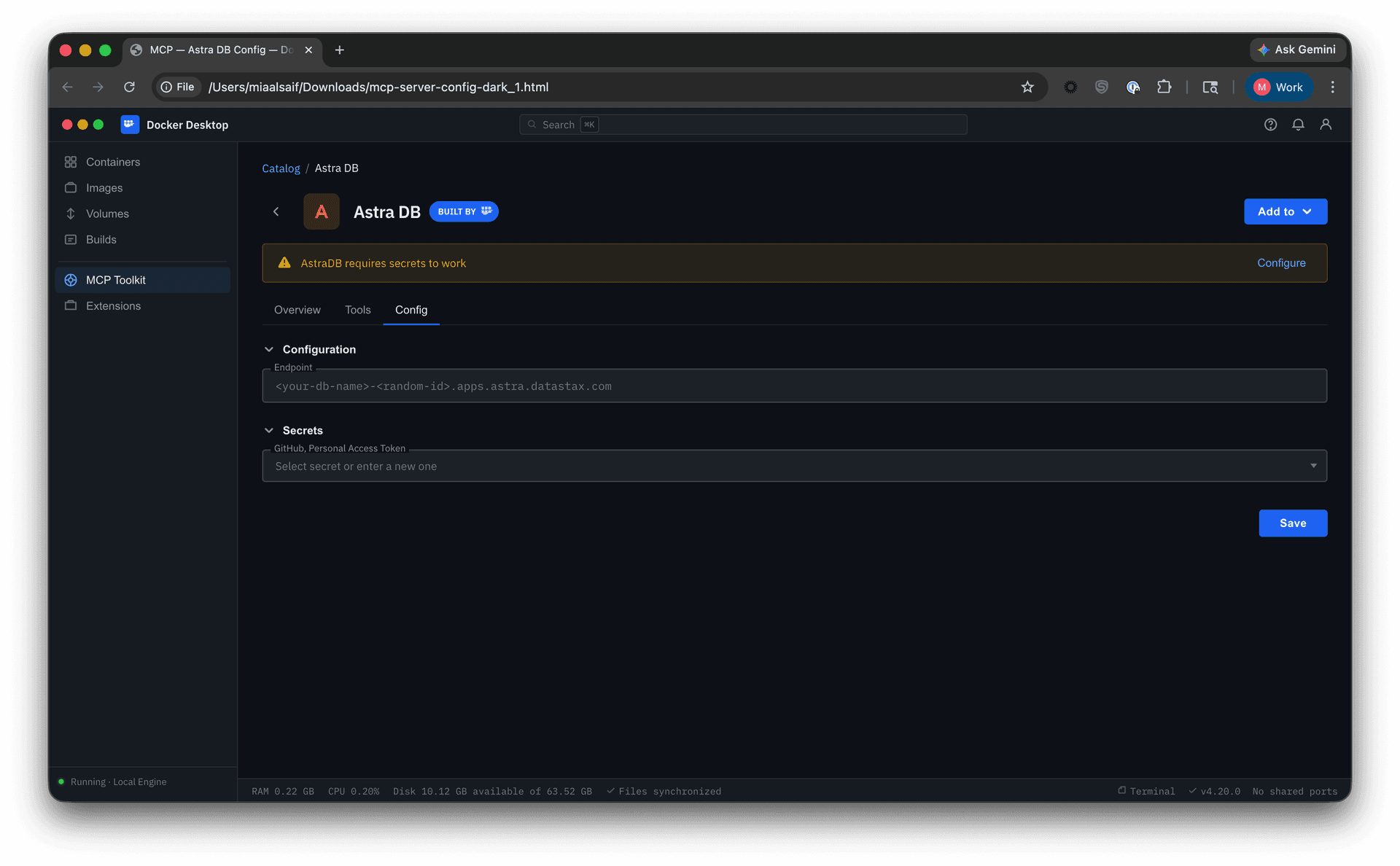Screen dimensions: 1400x866
Task: Click the Images sidebar icon
Action: pyautogui.click(x=71, y=188)
